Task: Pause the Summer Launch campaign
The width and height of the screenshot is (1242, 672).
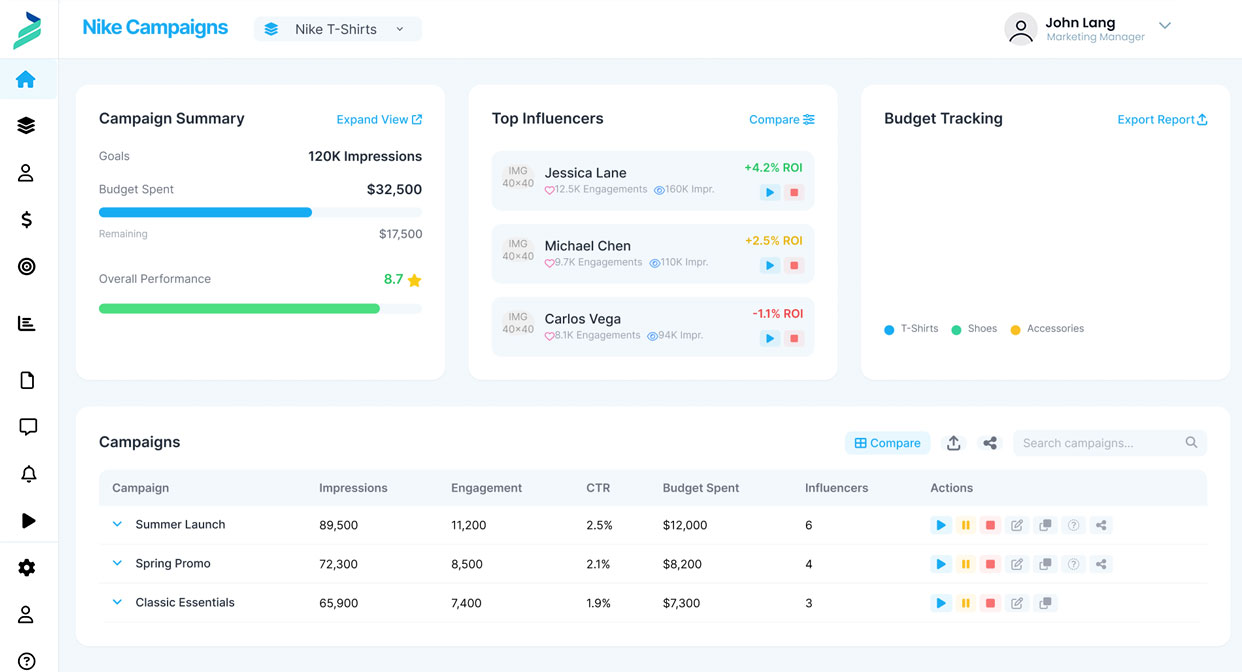Action: [966, 525]
